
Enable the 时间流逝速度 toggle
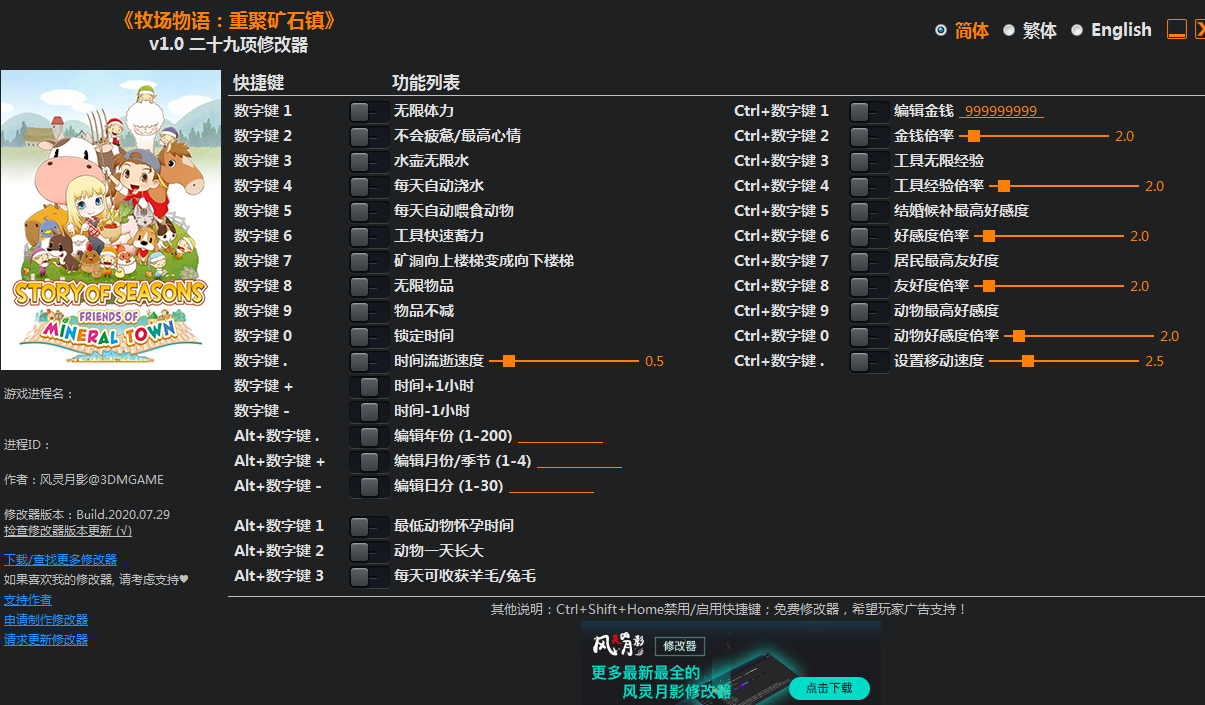point(369,361)
